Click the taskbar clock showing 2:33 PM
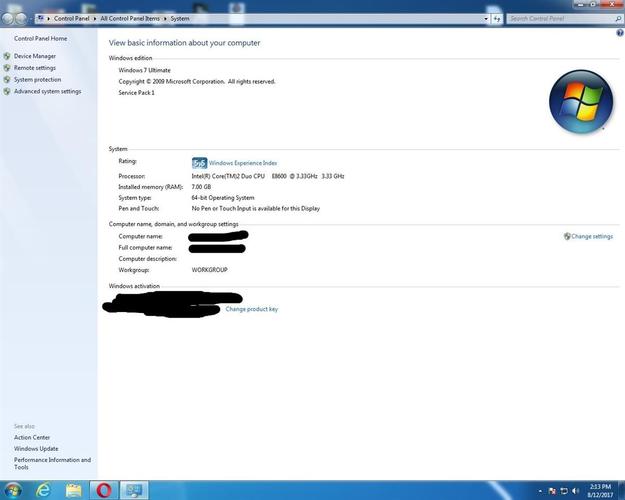Image resolution: width=625 pixels, height=500 pixels. (600, 490)
